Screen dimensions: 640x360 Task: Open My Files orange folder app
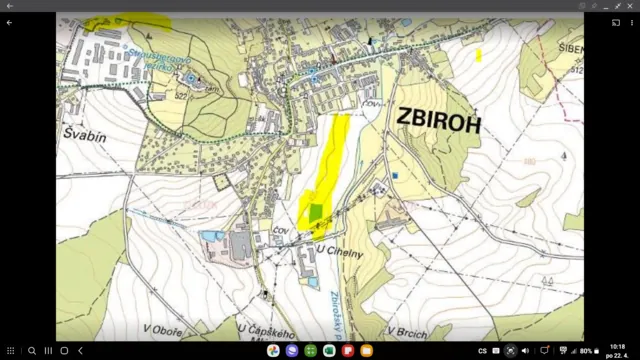[x=367, y=351]
